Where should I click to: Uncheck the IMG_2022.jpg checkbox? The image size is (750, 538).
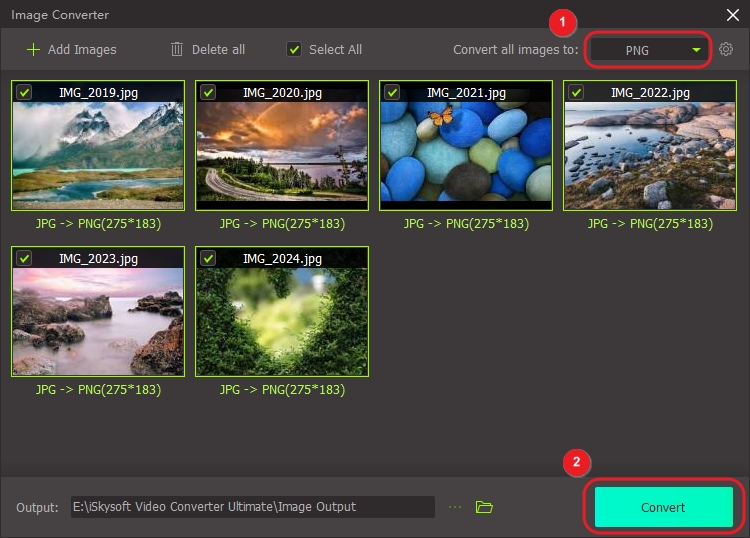click(x=576, y=92)
